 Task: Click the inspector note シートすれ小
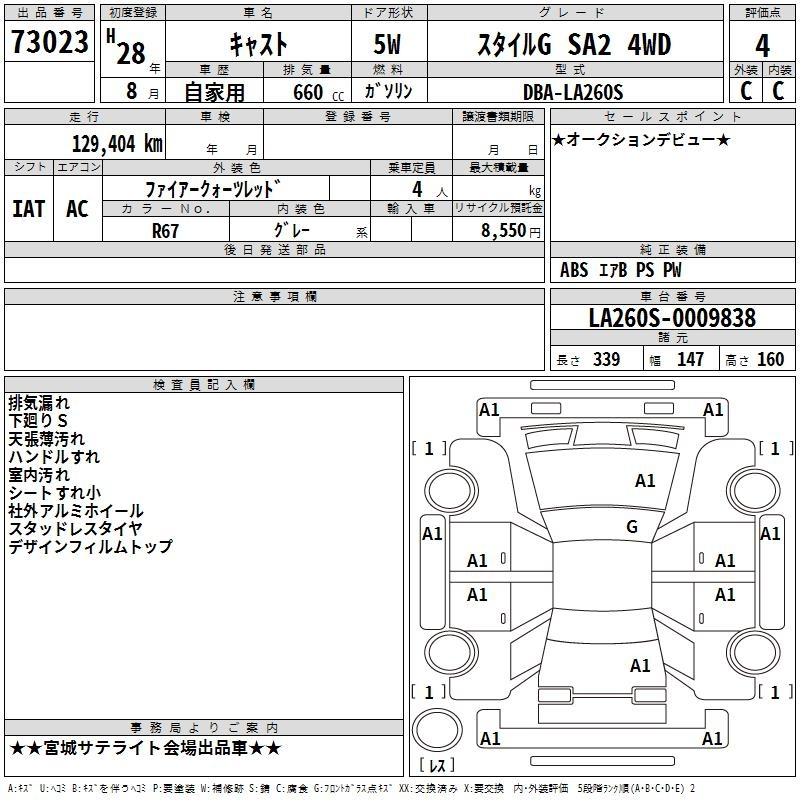(55, 492)
